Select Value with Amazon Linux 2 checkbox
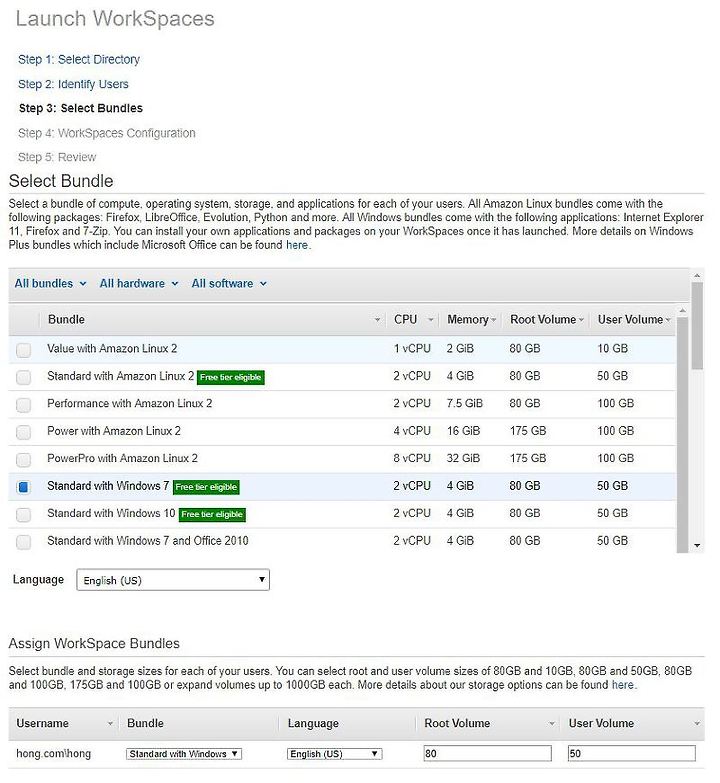Image resolution: width=720 pixels, height=783 pixels. pos(23,350)
